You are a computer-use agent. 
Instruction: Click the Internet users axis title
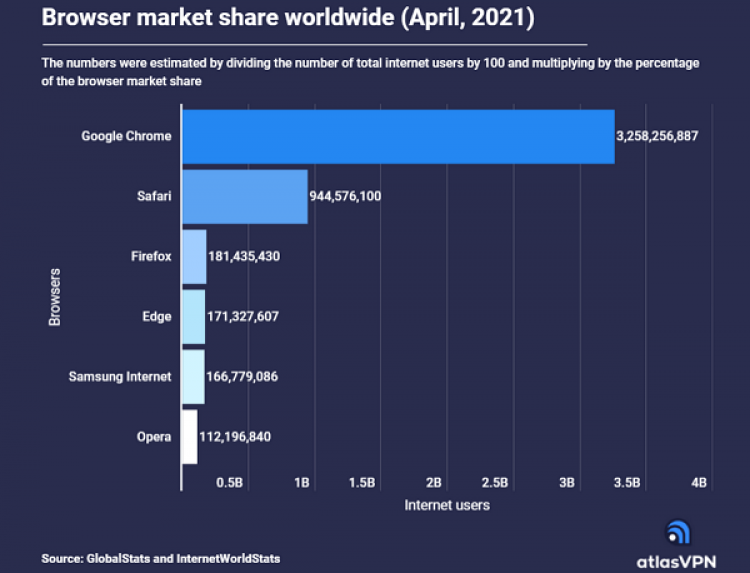point(447,505)
